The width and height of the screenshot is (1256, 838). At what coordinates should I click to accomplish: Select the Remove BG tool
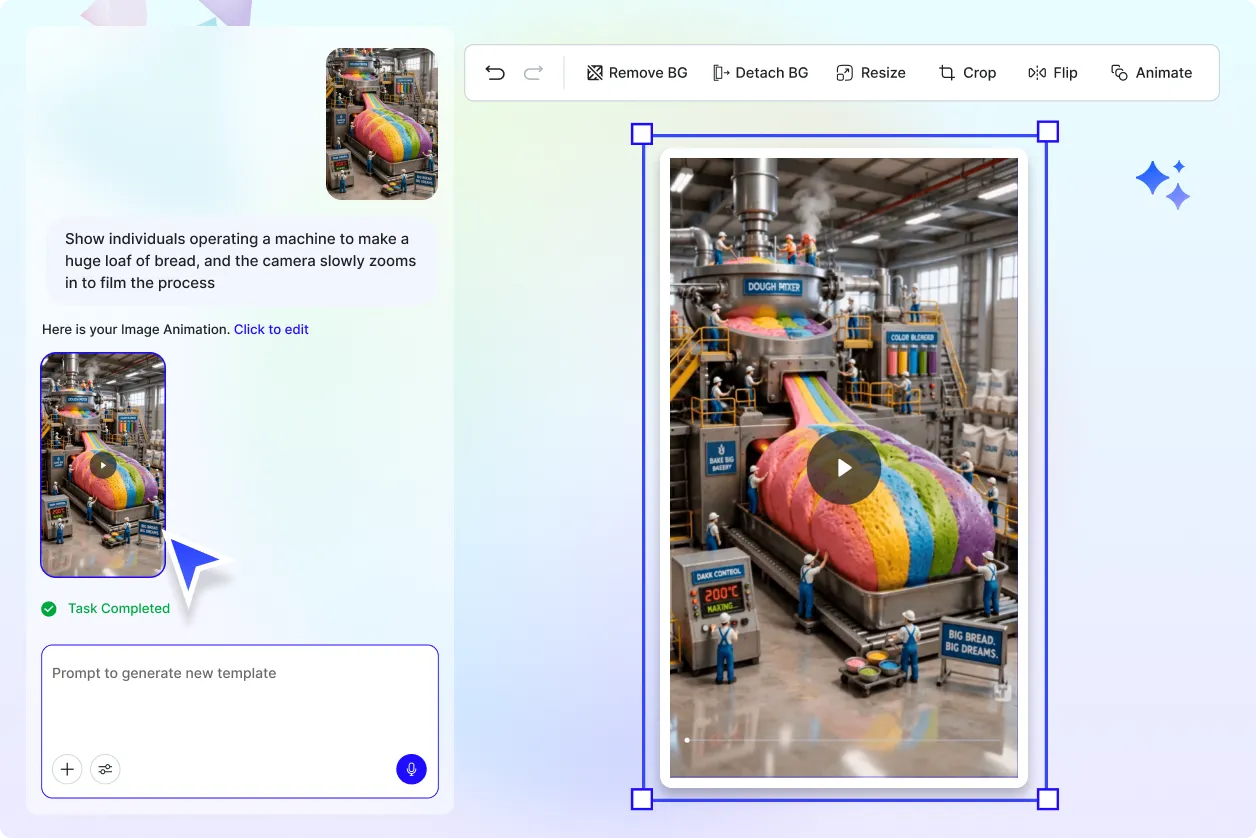coord(637,73)
